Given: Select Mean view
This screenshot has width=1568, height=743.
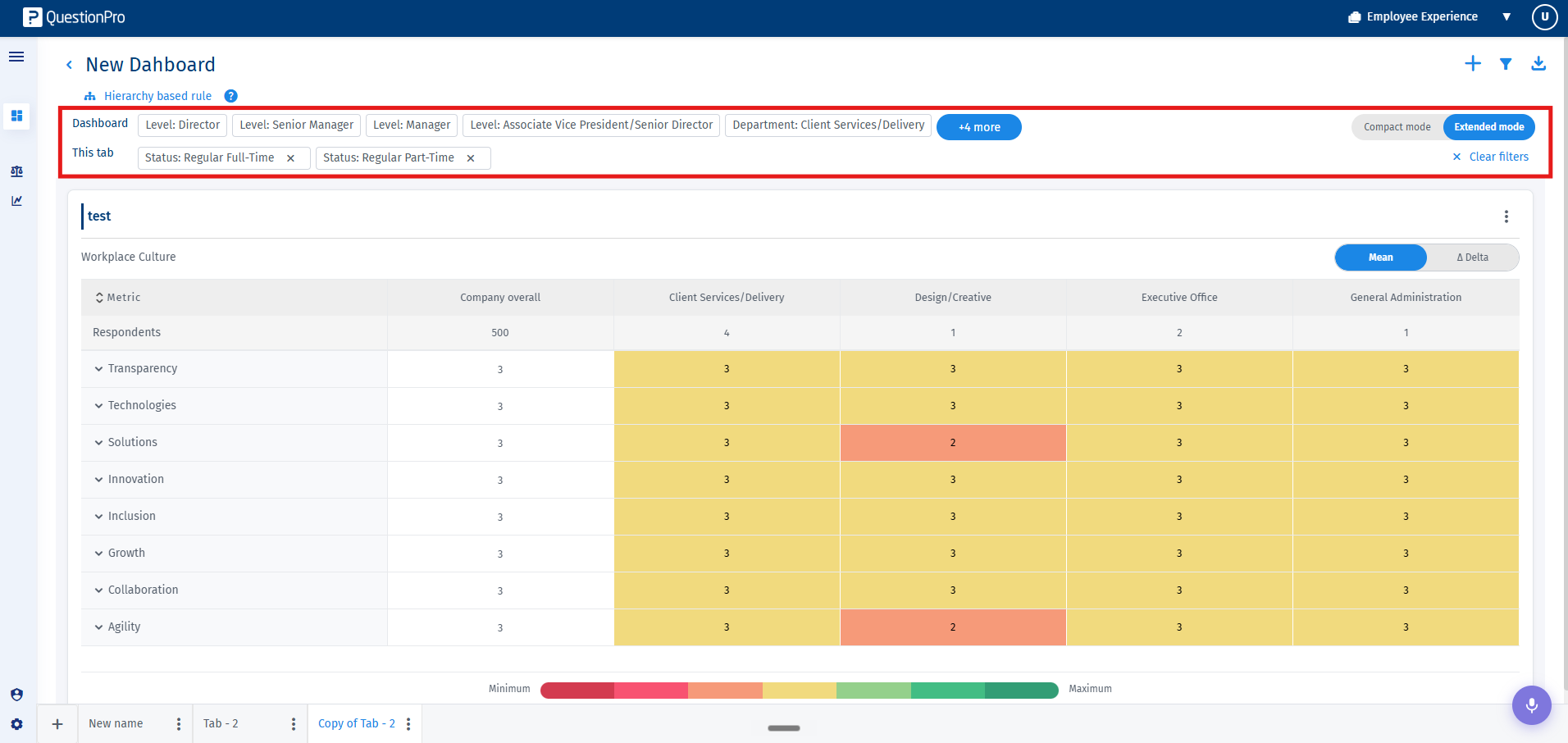Looking at the screenshot, I should pos(1381,258).
